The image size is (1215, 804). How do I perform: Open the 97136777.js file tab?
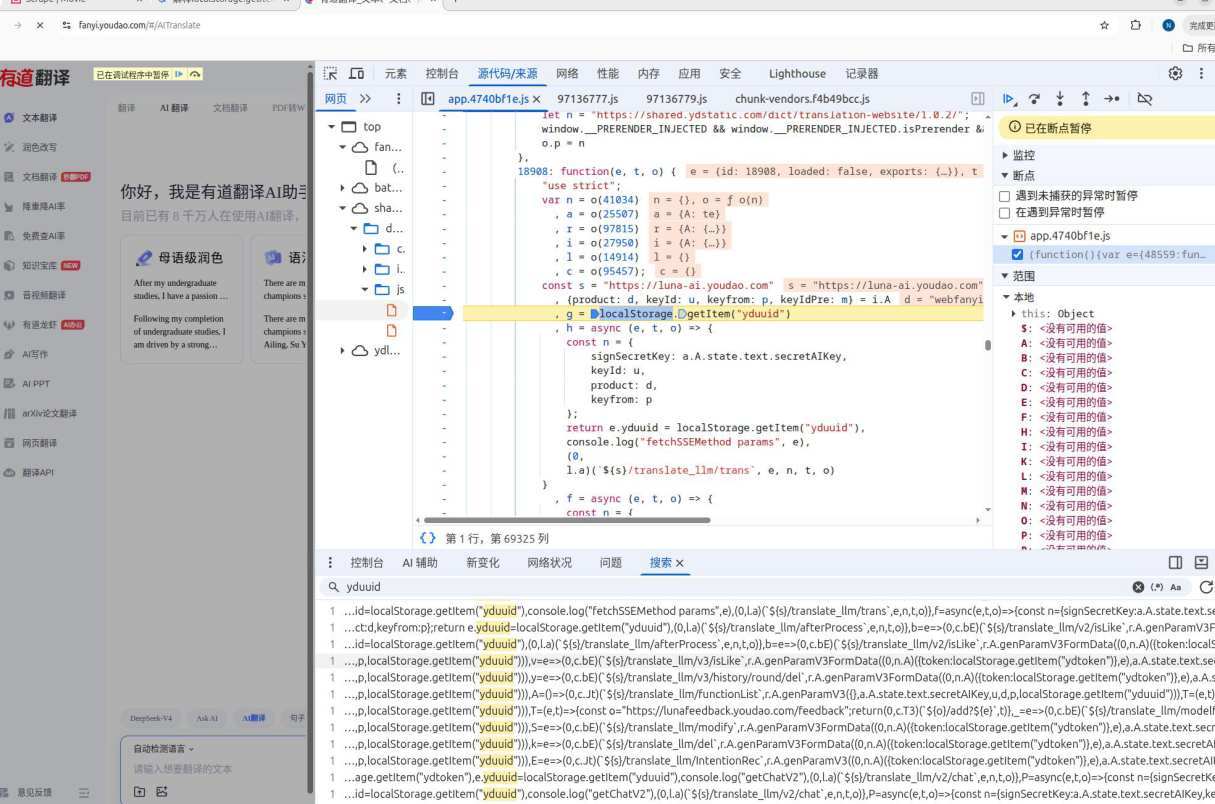[x=588, y=99]
